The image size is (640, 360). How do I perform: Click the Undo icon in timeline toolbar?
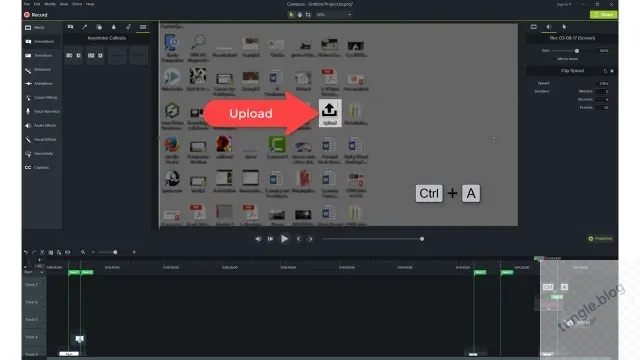pyautogui.click(x=26, y=253)
